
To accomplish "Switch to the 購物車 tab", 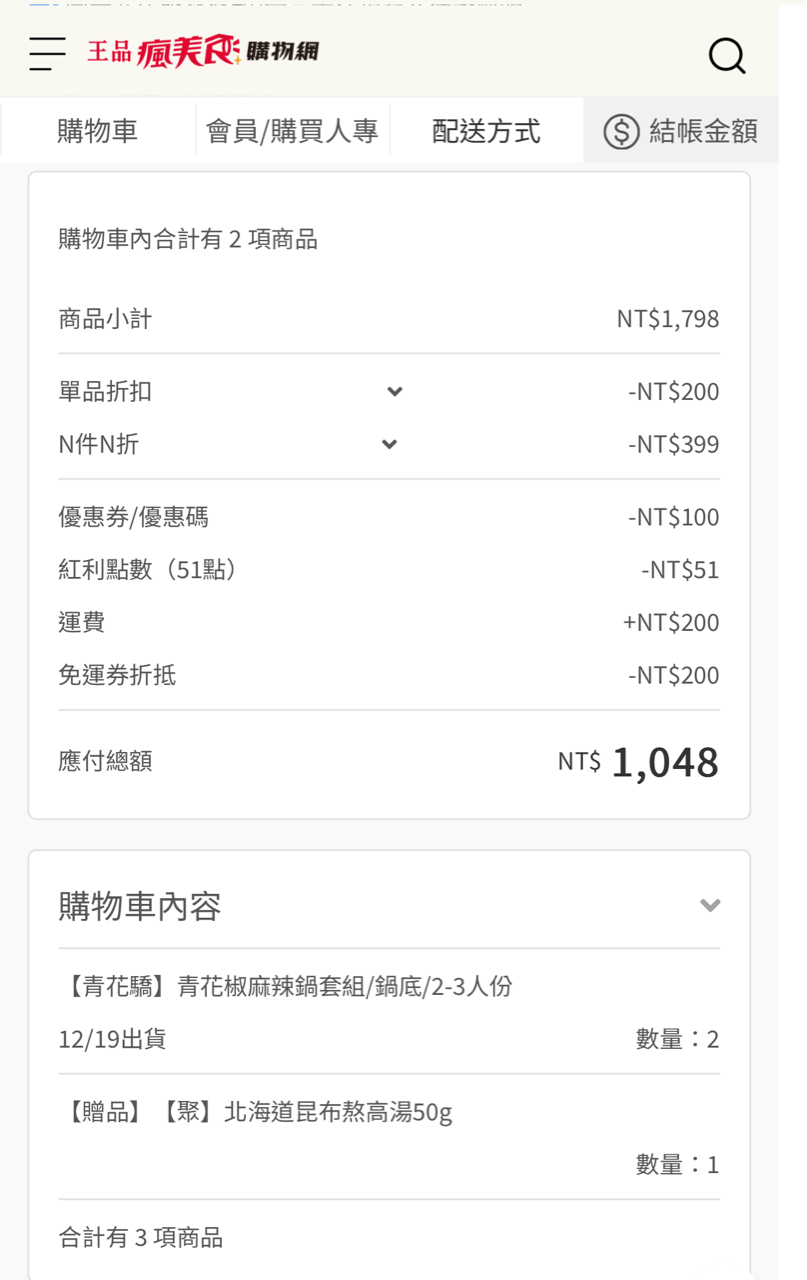I will (97, 131).
